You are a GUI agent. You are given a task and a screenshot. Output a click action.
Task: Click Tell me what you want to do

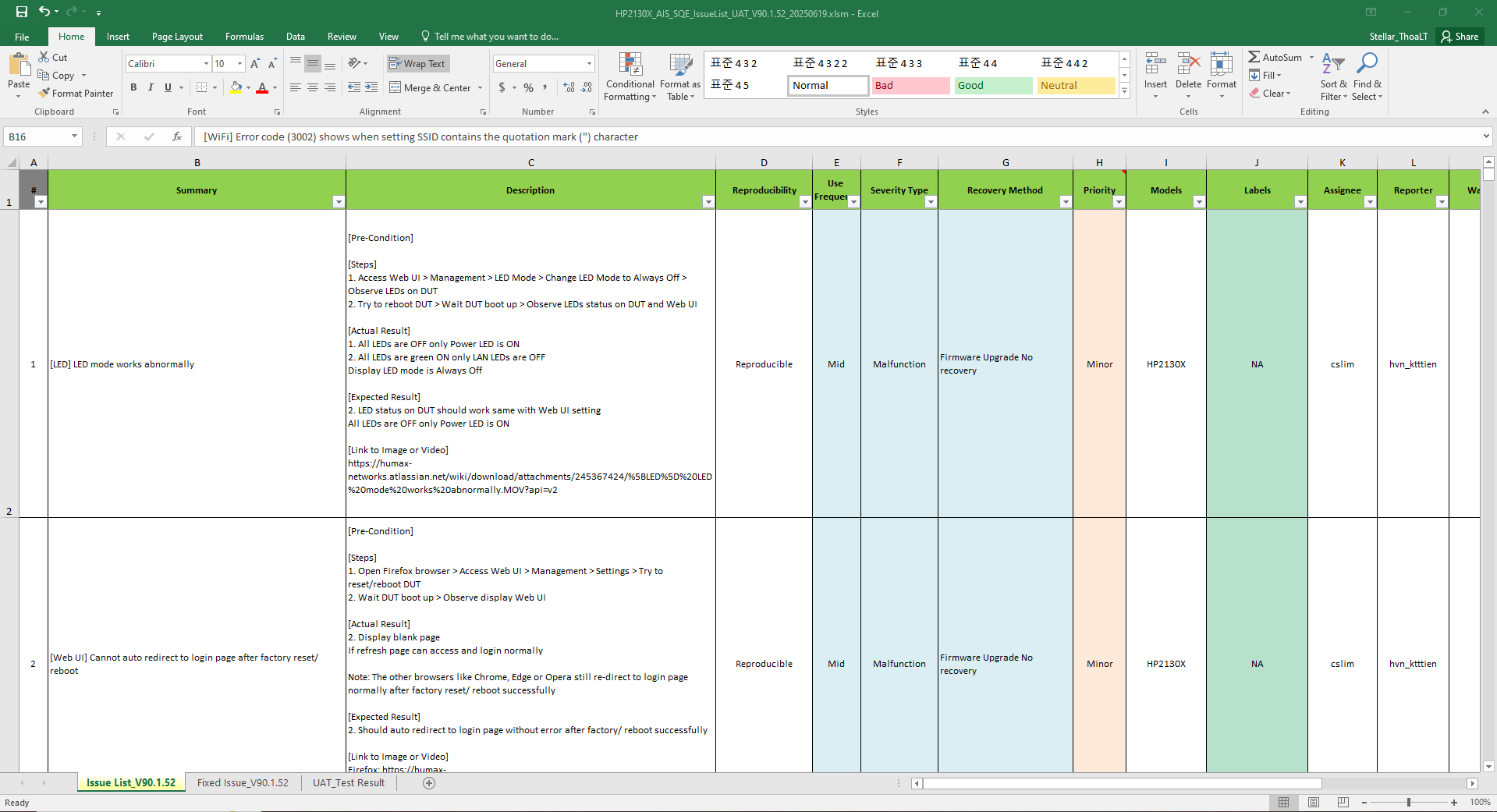pyautogui.click(x=490, y=37)
